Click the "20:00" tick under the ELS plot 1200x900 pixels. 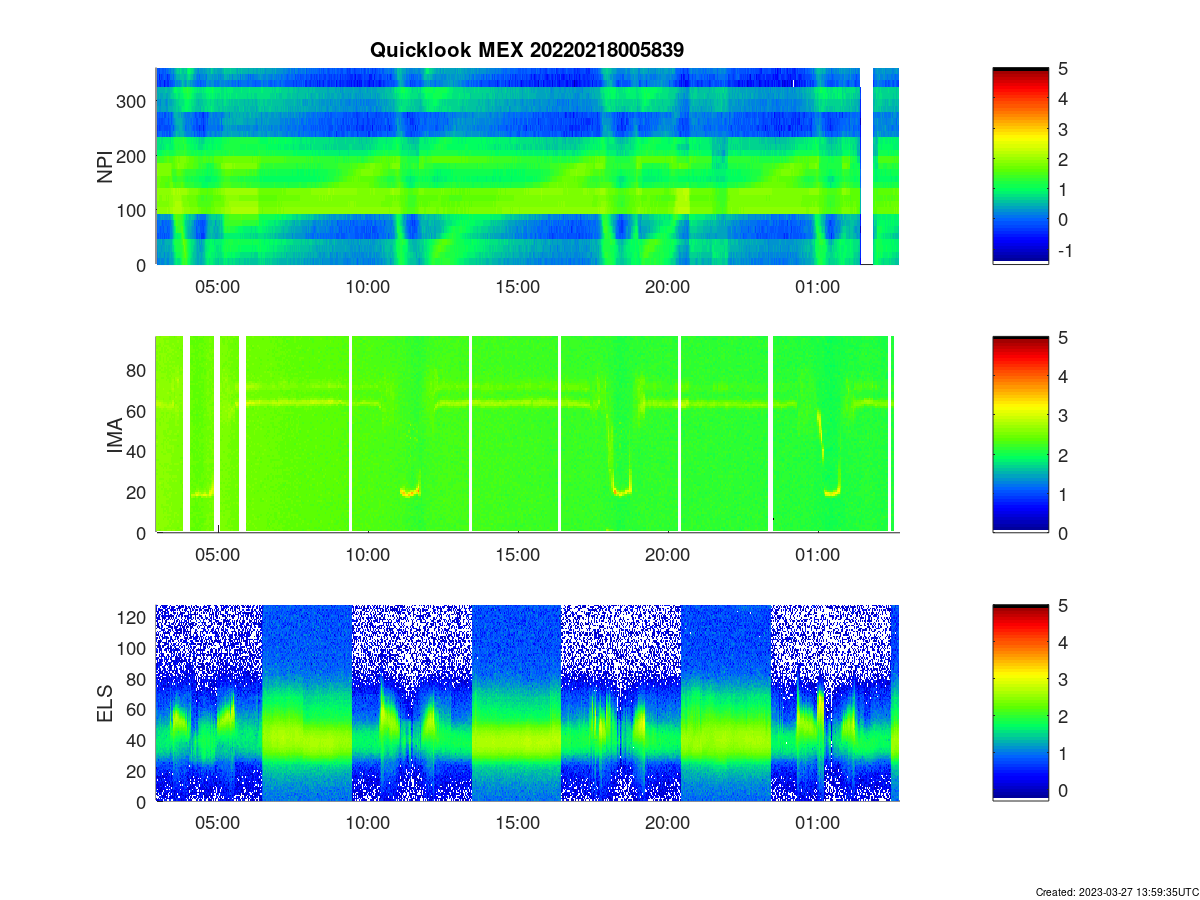tap(668, 823)
